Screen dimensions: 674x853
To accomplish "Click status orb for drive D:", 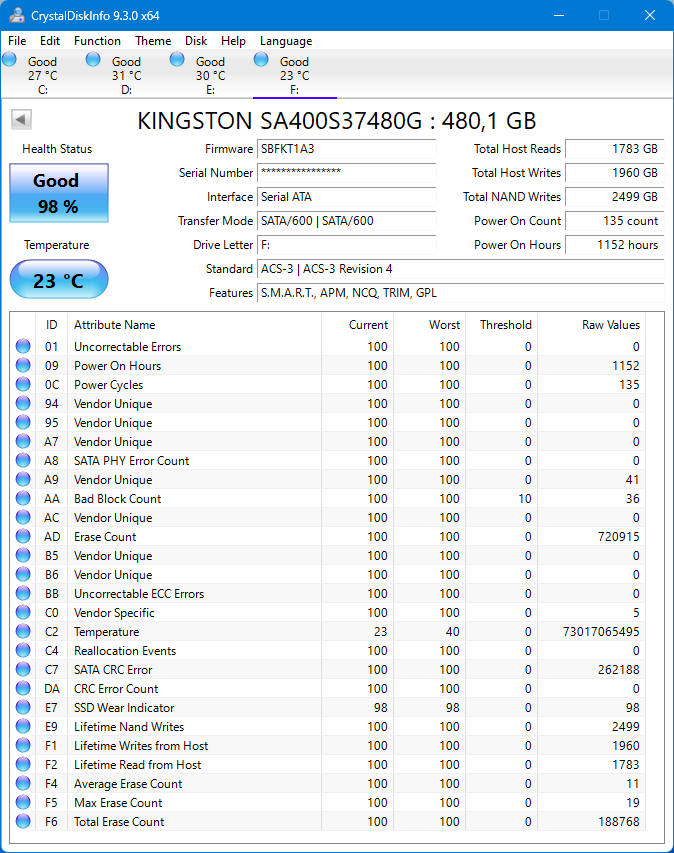I will tap(94, 59).
